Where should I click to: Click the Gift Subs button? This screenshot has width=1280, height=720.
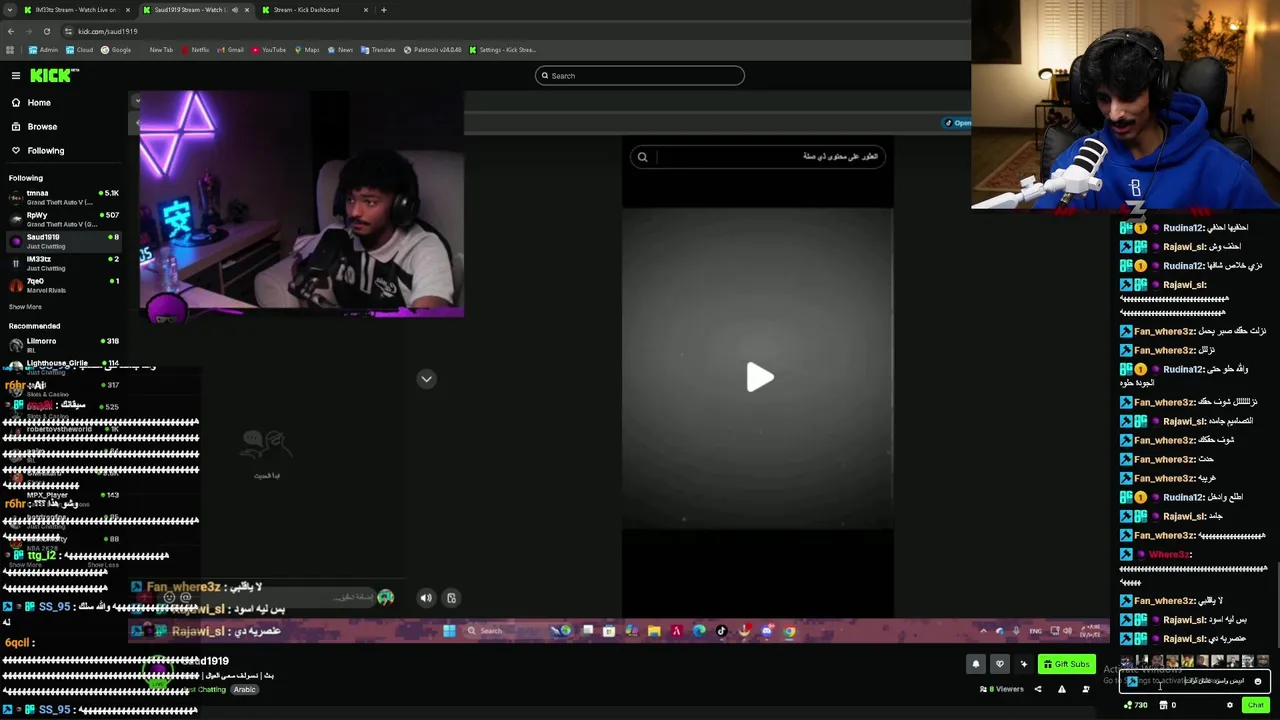[x=1066, y=664]
